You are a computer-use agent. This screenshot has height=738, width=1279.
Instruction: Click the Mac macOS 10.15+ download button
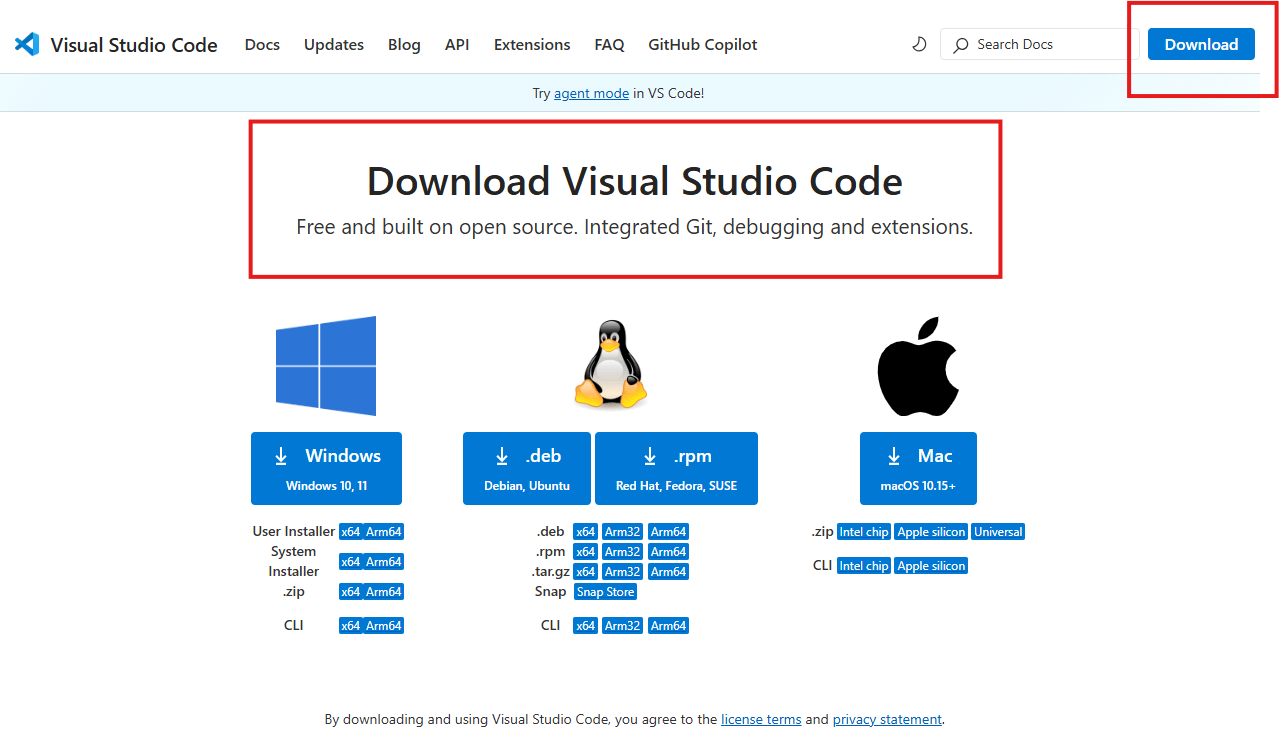(918, 468)
